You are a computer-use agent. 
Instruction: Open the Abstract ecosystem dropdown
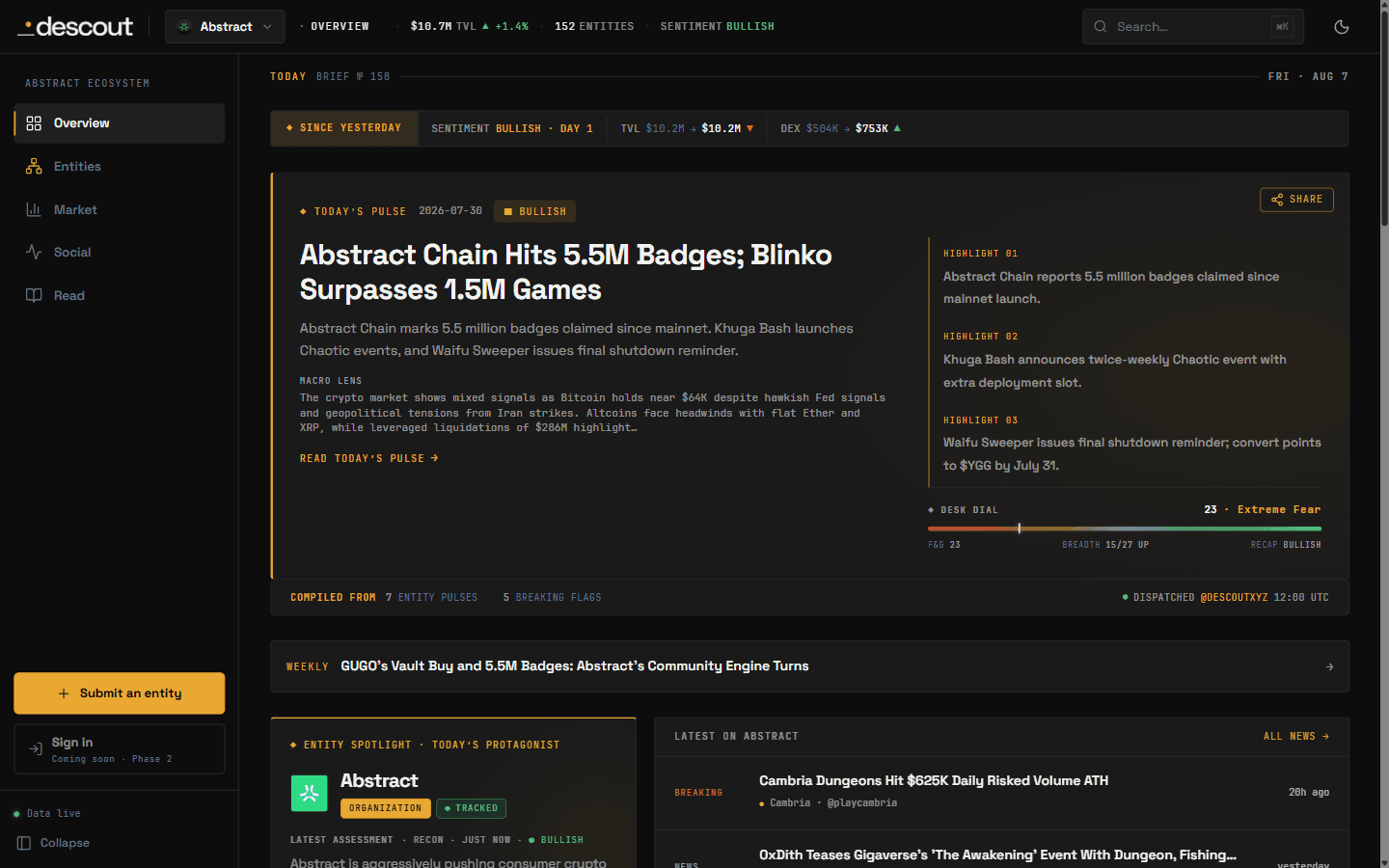click(225, 27)
